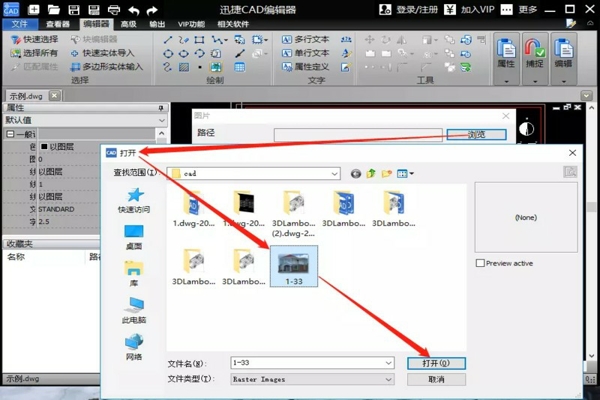Click the 文件名 input field

tap(308, 363)
